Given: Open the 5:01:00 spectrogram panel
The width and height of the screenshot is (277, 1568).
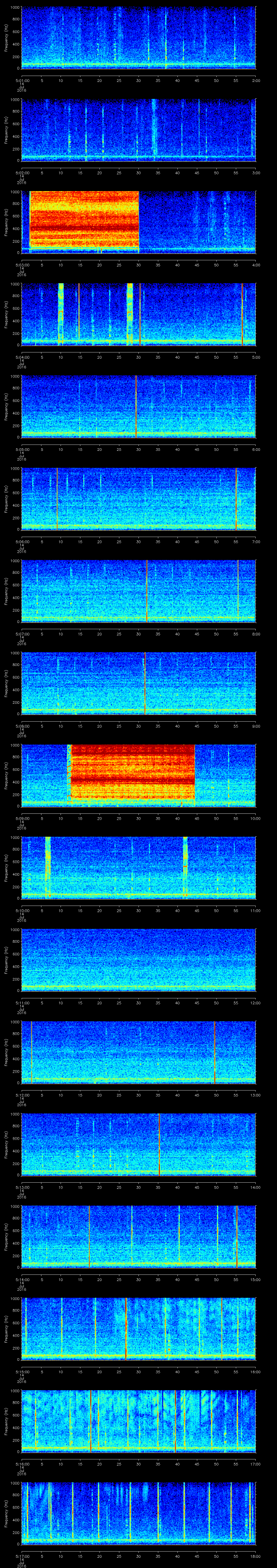Looking at the screenshot, I should pyautogui.click(x=139, y=38).
